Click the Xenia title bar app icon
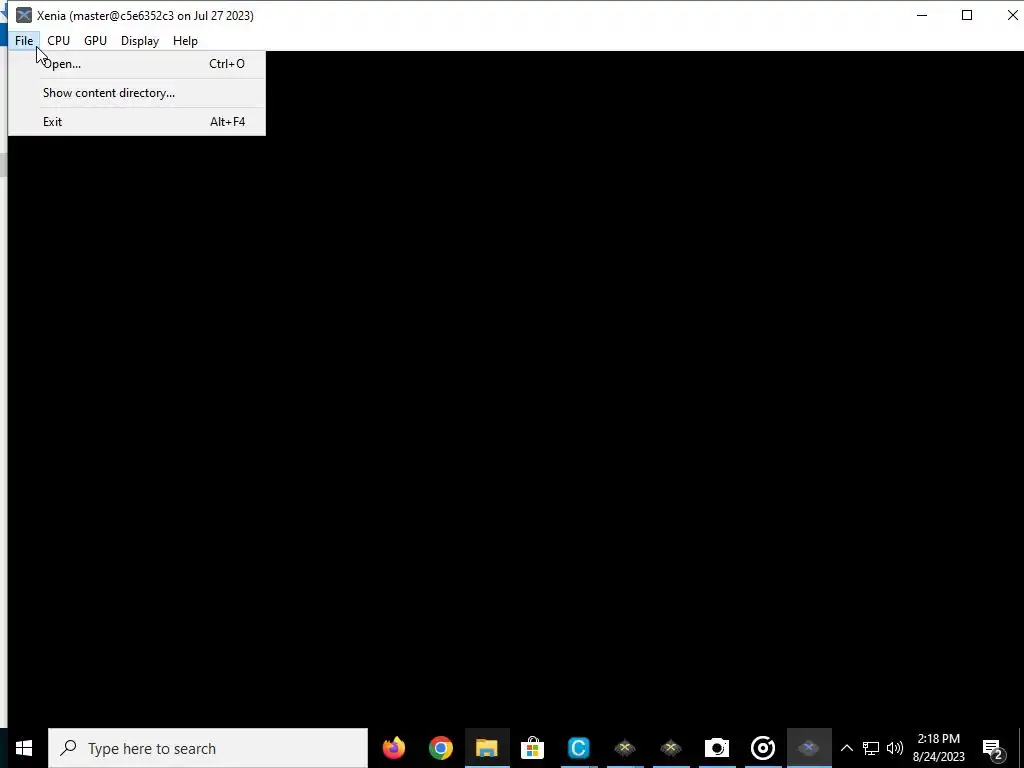 click(24, 15)
